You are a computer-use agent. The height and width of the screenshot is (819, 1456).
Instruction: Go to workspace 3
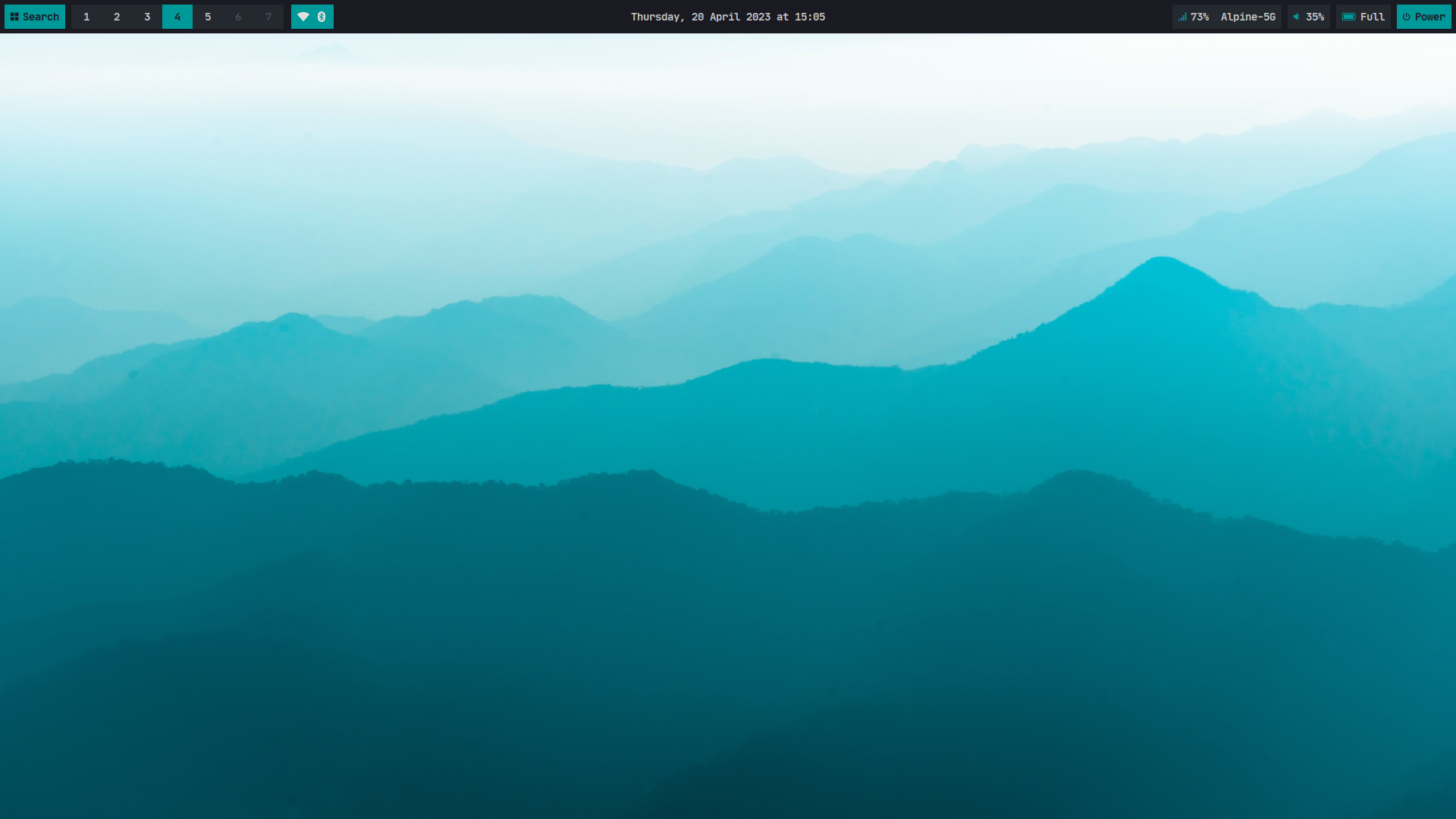click(x=147, y=17)
